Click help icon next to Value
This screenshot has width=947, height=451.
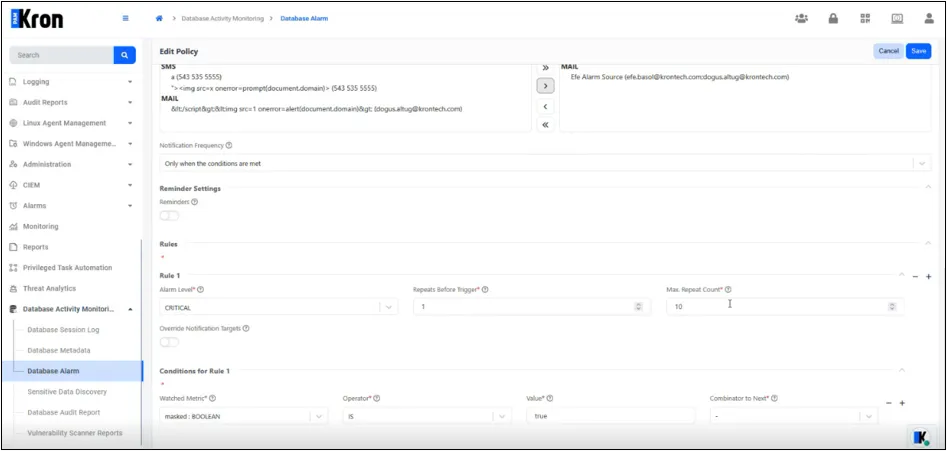550,398
